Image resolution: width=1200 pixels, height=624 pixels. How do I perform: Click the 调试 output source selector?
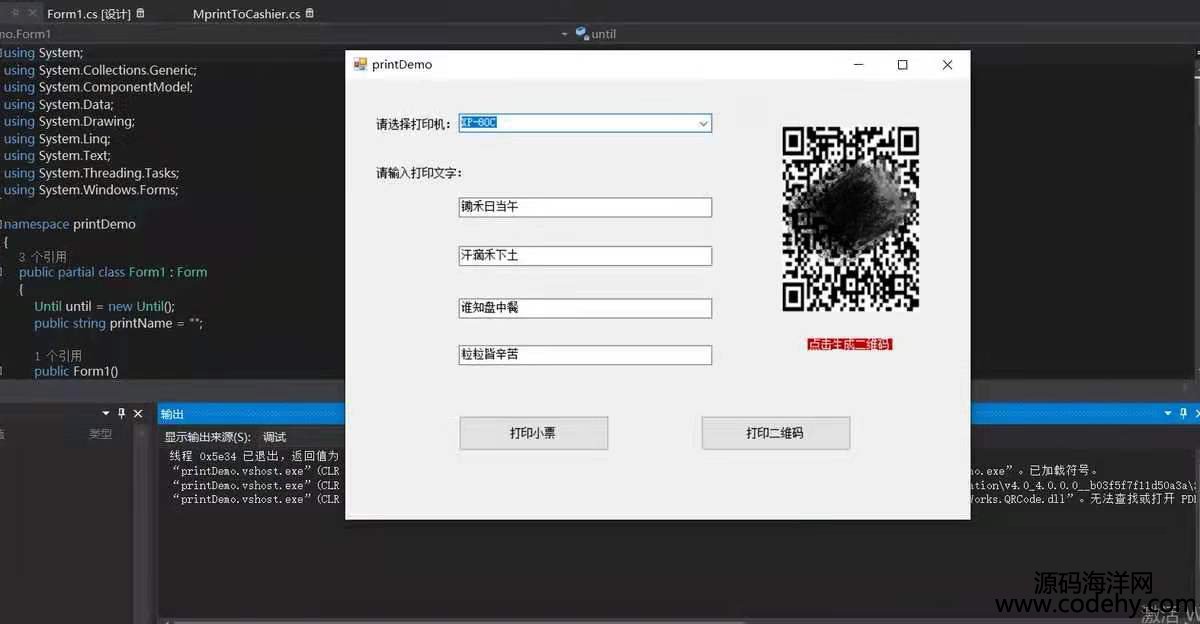[274, 437]
